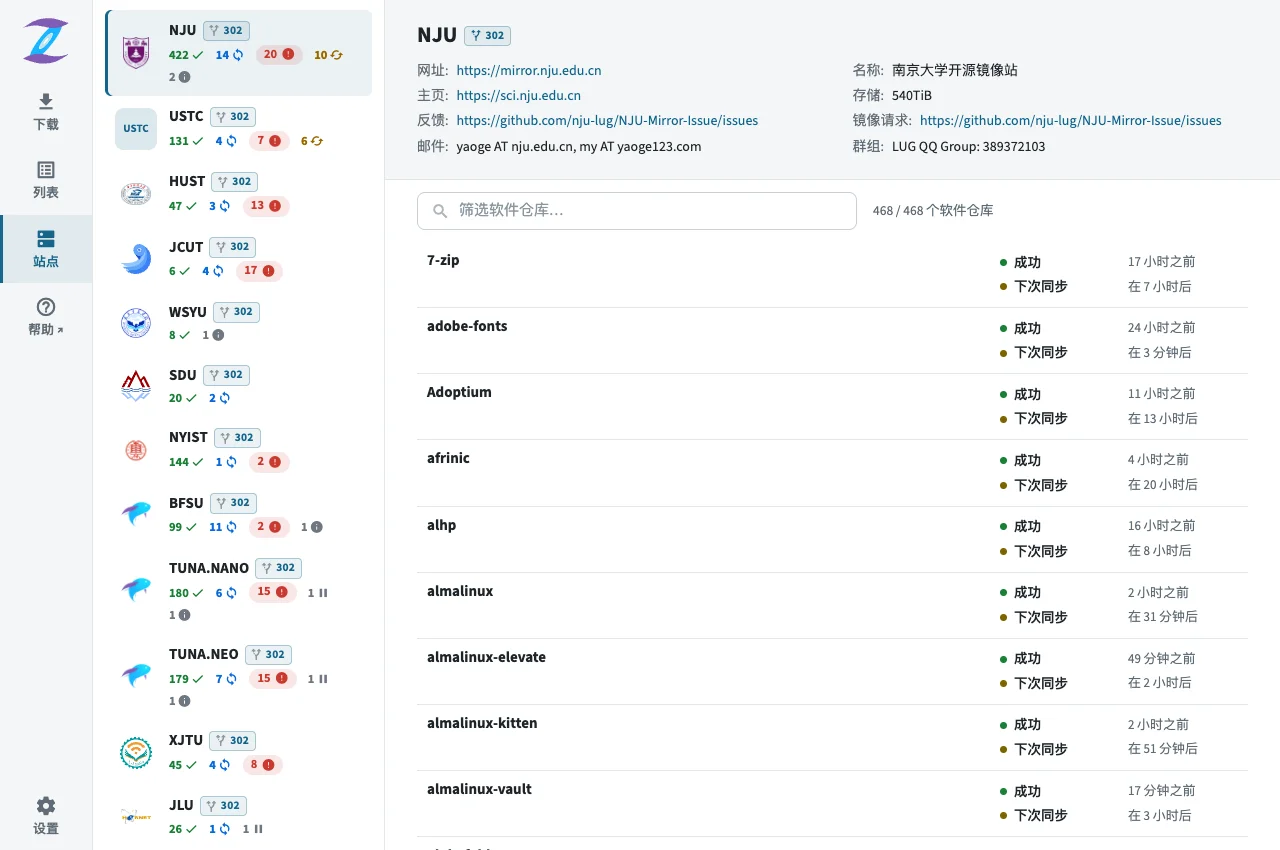Select the JLU site logo

click(136, 817)
